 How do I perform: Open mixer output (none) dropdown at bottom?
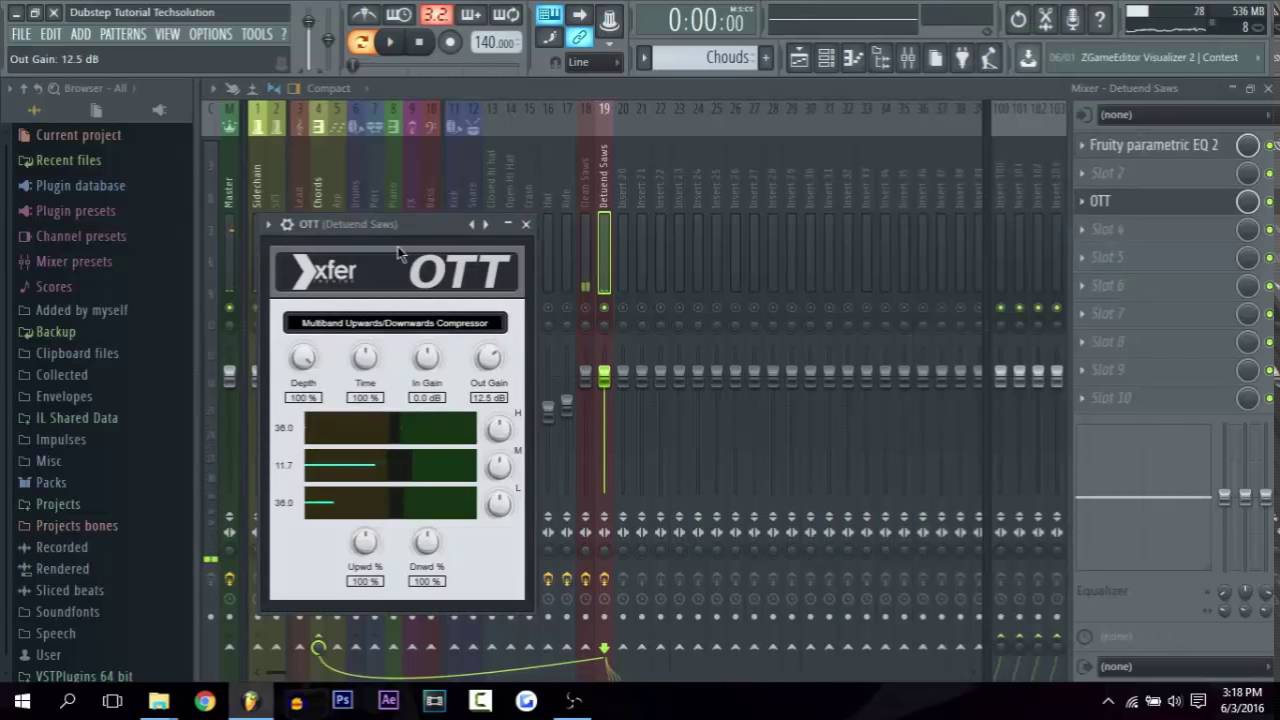1184,667
